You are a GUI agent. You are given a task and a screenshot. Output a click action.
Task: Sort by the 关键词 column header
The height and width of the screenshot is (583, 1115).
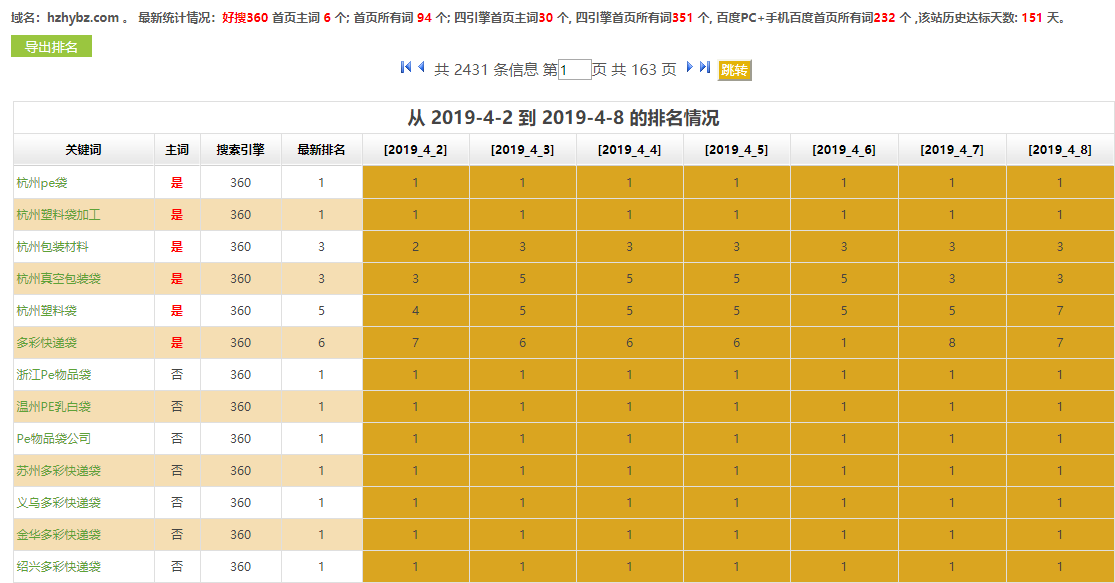point(81,148)
